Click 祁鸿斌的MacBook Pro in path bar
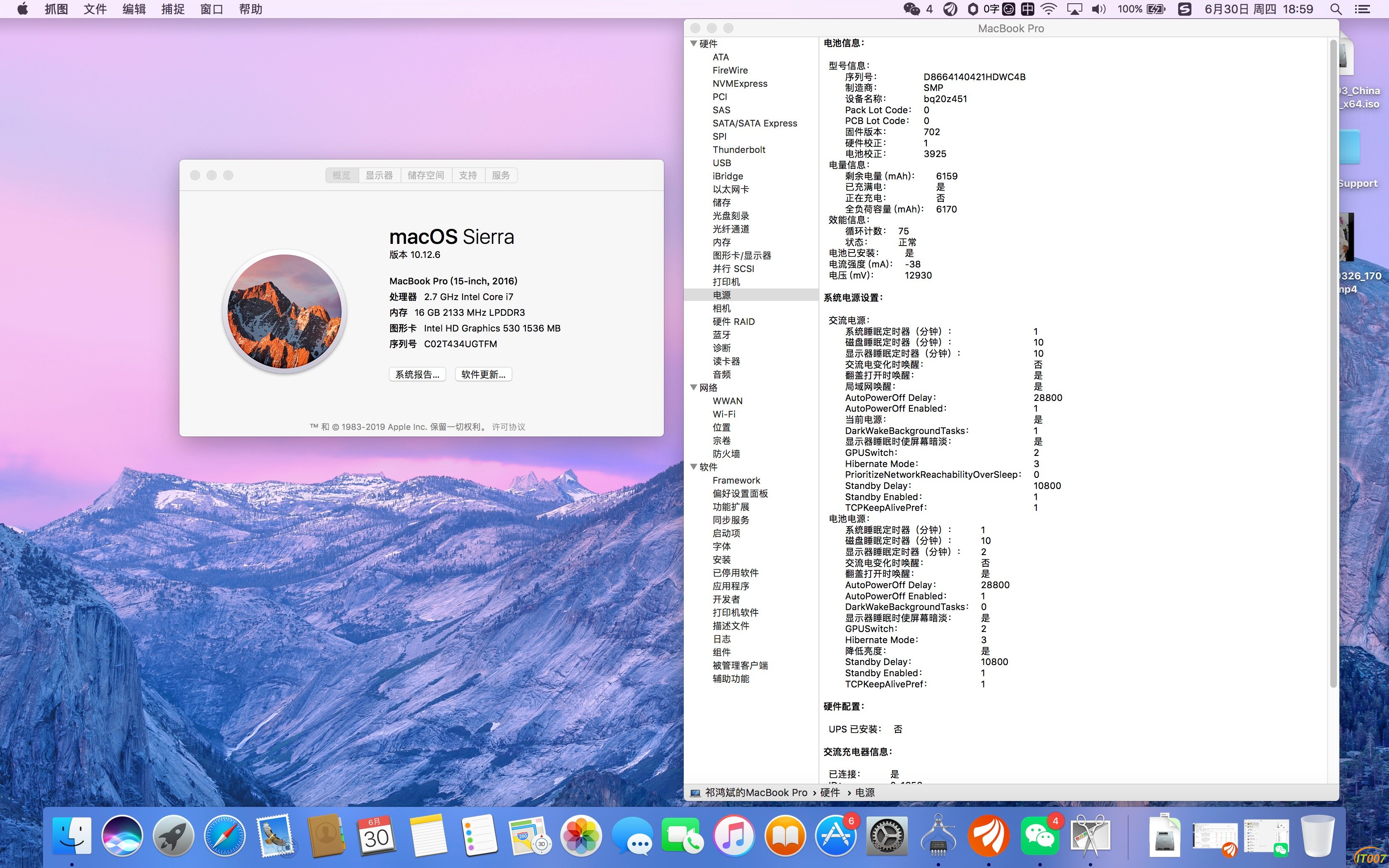The height and width of the screenshot is (868, 1389). [x=756, y=792]
